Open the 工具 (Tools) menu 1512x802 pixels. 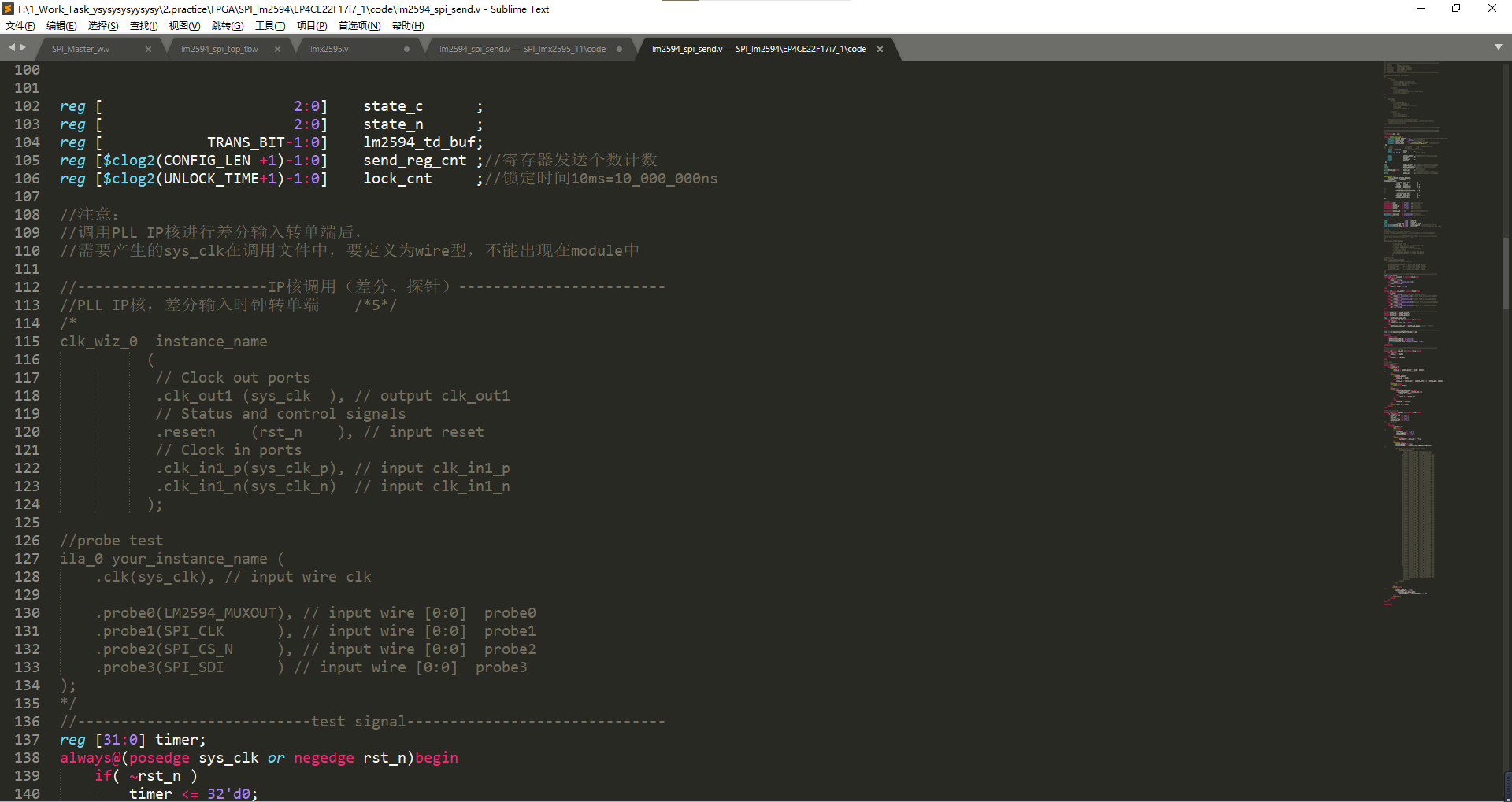[270, 25]
